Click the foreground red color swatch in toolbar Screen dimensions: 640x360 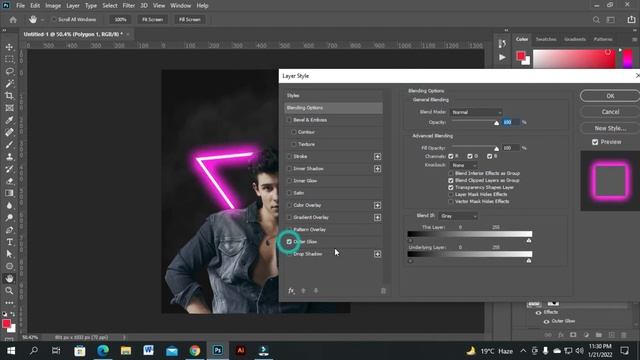click(x=6, y=324)
